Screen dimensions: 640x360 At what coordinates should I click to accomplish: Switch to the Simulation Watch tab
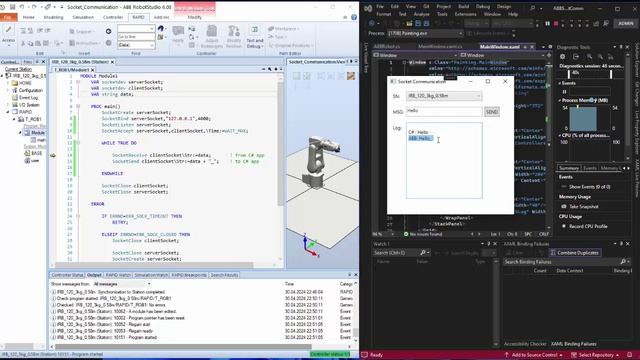tap(151, 275)
